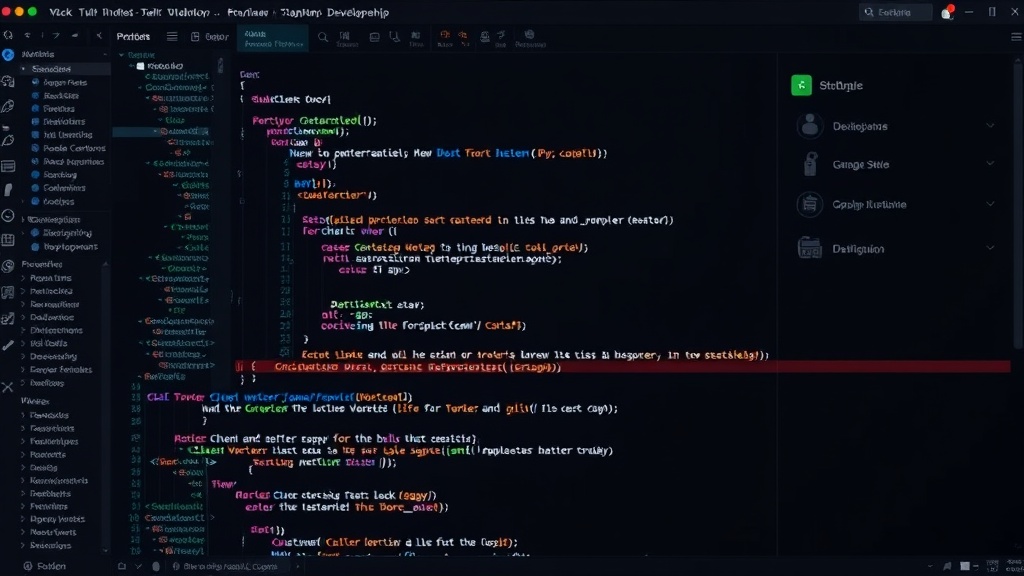Click the second orange icon in the top toolbar
Image resolution: width=1024 pixels, height=576 pixels.
462,35
